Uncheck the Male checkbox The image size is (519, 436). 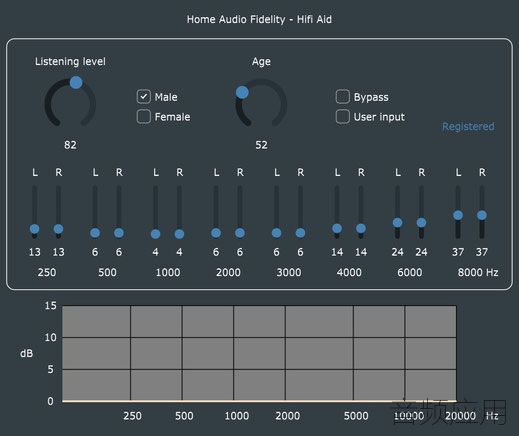[144, 97]
